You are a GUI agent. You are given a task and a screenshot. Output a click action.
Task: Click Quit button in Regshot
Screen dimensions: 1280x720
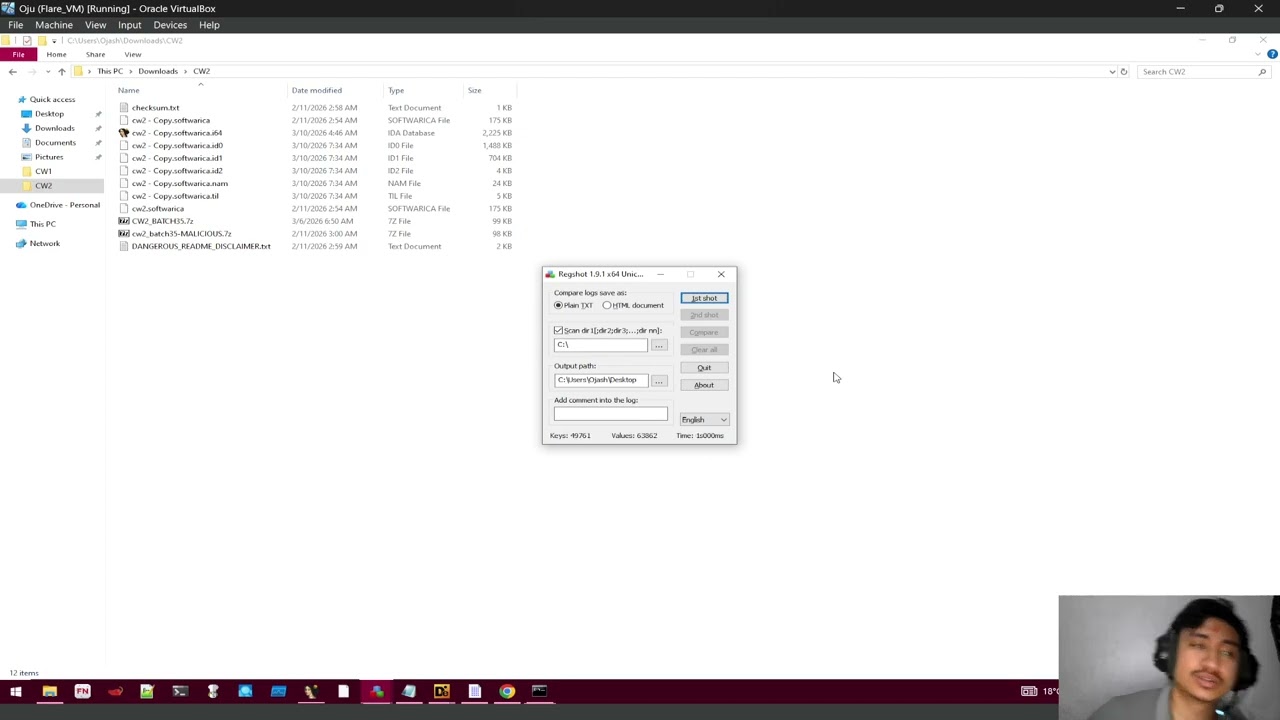point(704,367)
